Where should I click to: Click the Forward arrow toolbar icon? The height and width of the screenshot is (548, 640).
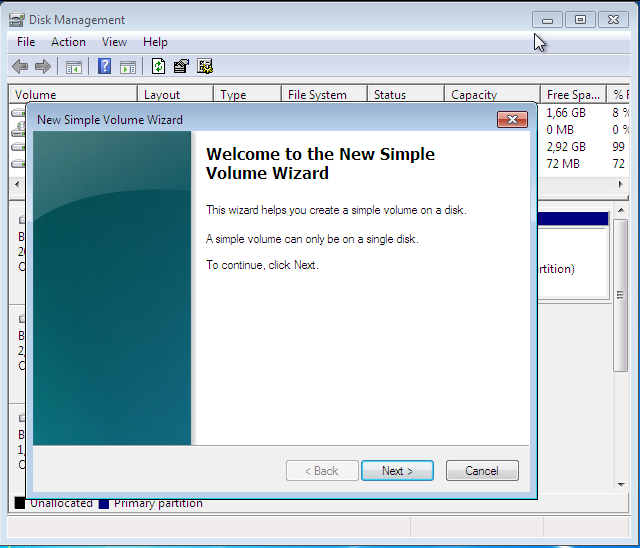42,67
